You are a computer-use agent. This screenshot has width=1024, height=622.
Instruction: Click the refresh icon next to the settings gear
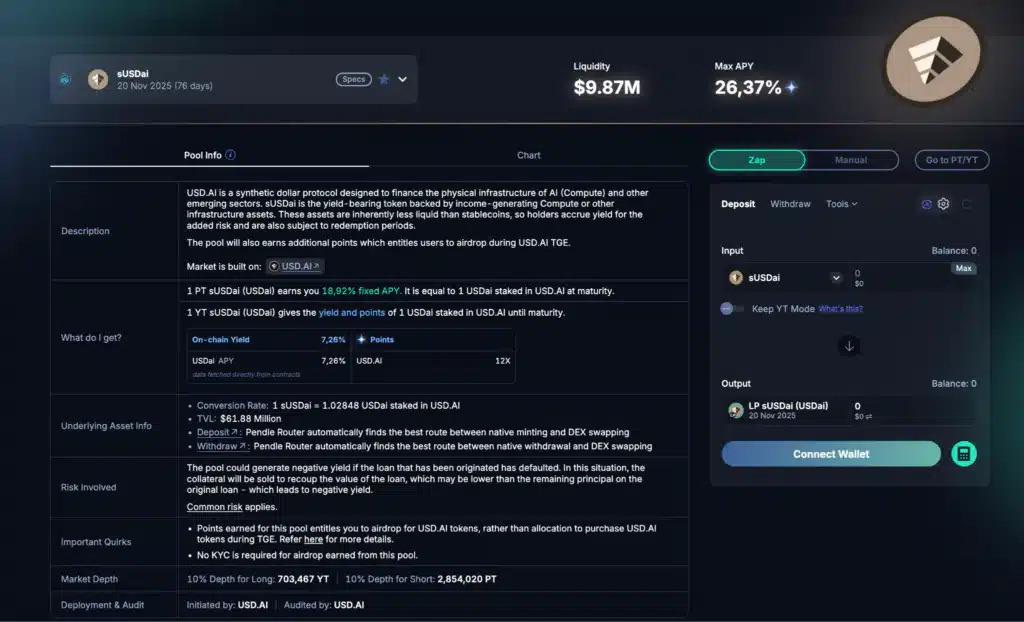pos(965,204)
